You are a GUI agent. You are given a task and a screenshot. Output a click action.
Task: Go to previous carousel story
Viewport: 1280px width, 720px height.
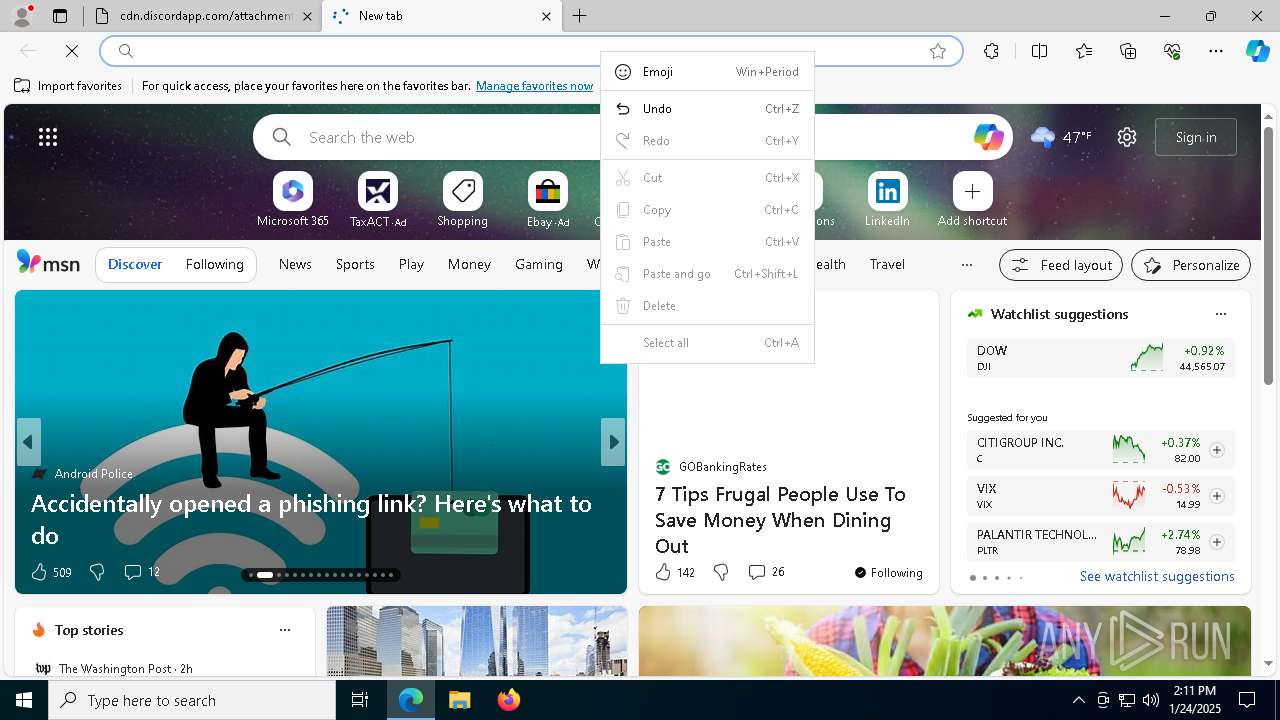28,442
